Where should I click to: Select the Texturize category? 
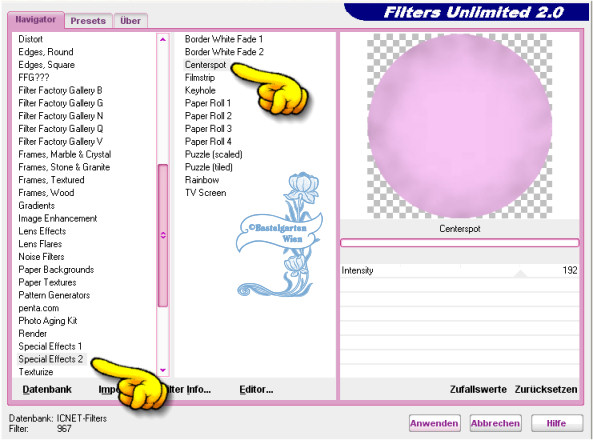click(36, 372)
